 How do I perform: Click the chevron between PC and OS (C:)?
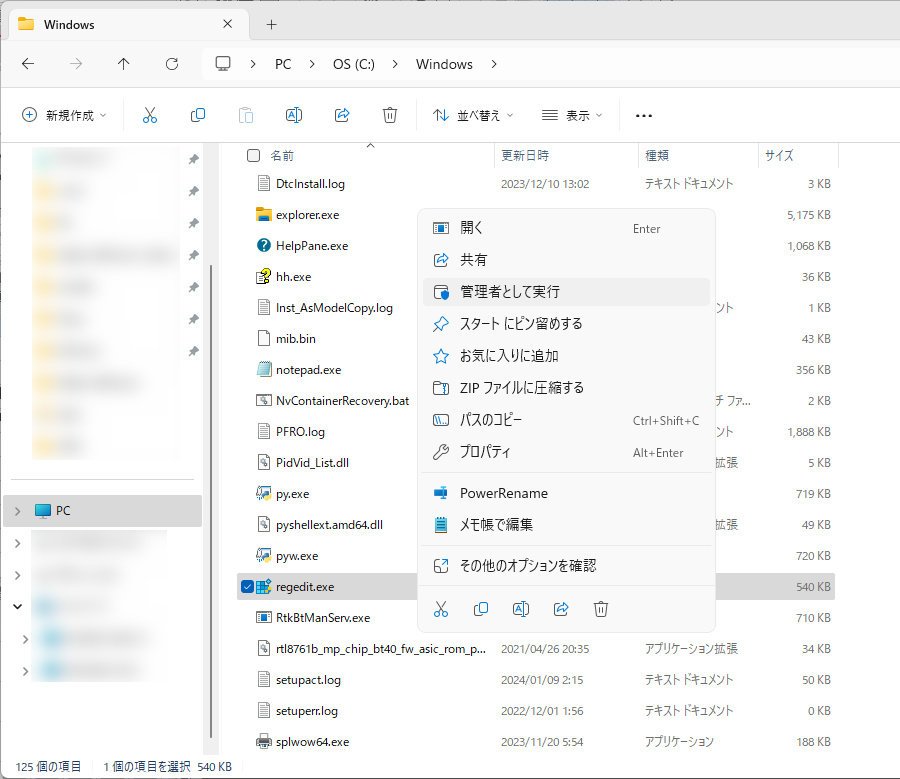coord(312,64)
